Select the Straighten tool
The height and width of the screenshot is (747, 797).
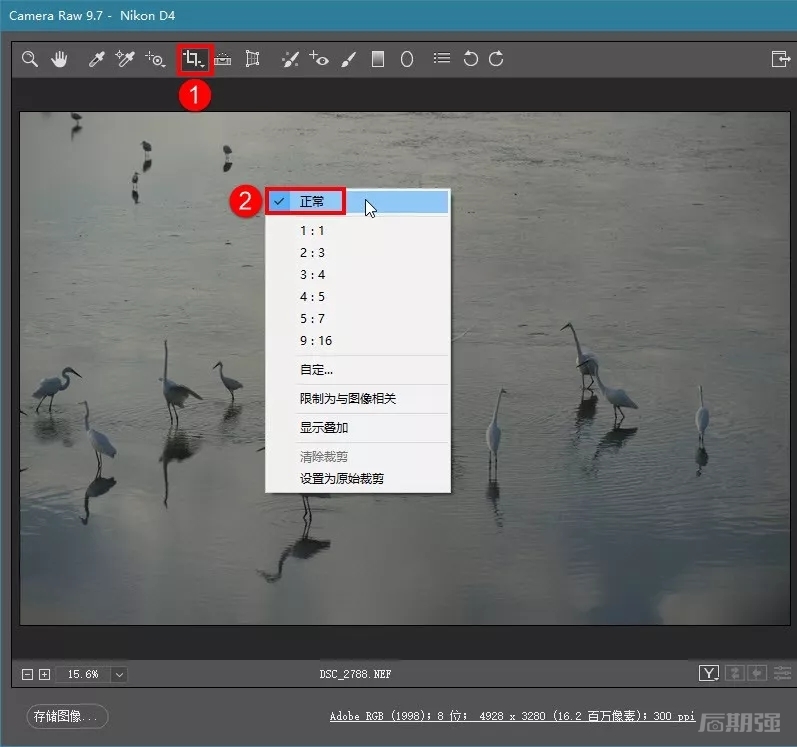click(x=223, y=59)
